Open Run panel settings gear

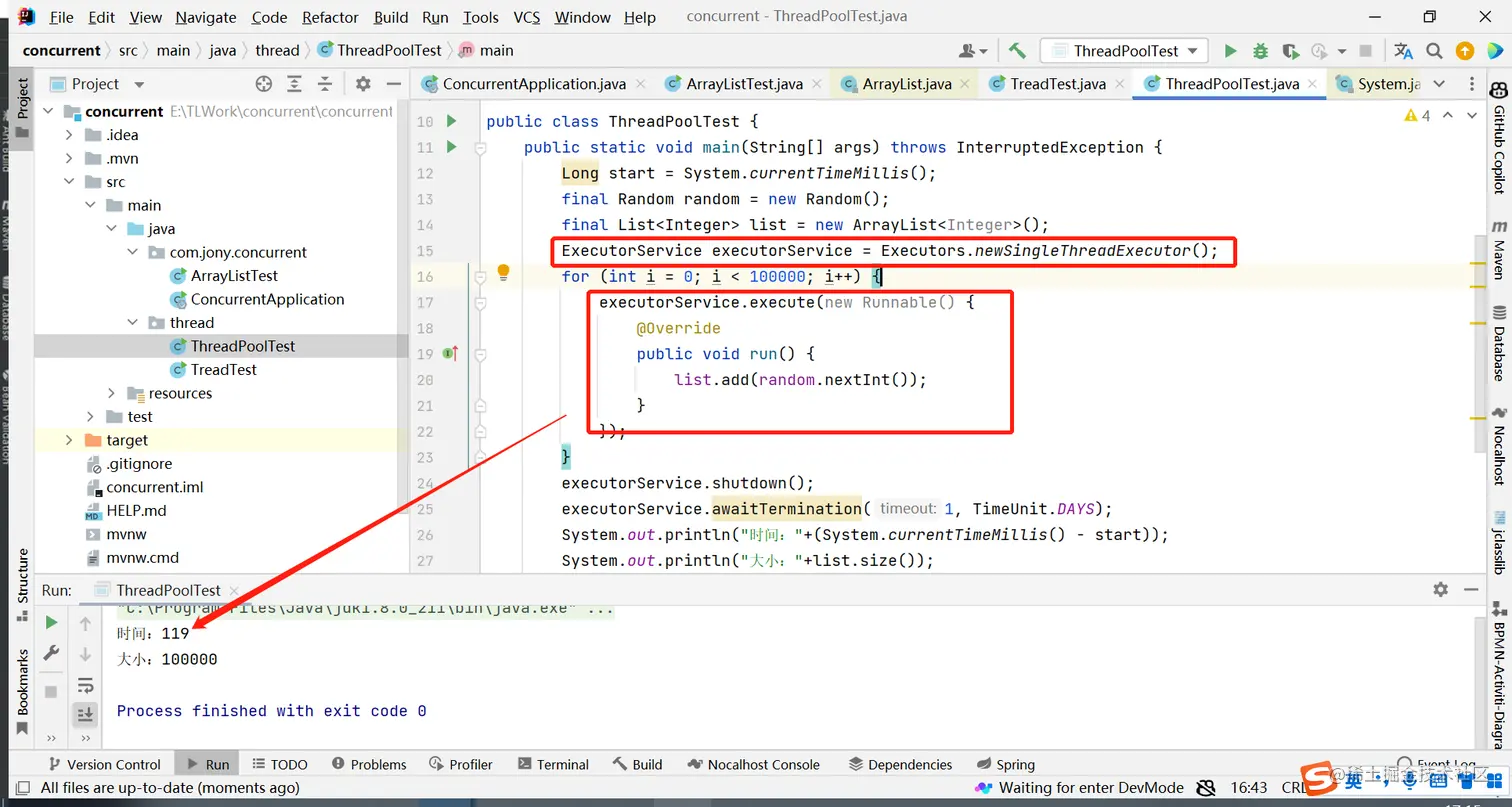[x=1440, y=589]
